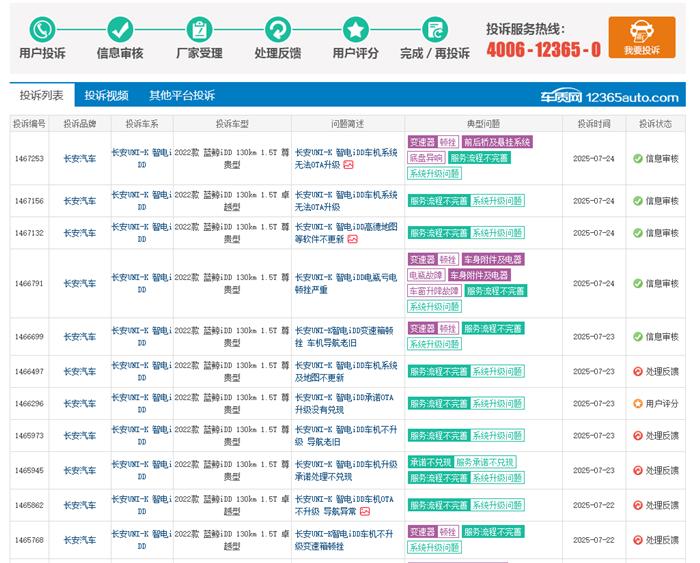Click status icon for complaint 1466791
Viewport: 700px width, 563px height.
(x=638, y=284)
